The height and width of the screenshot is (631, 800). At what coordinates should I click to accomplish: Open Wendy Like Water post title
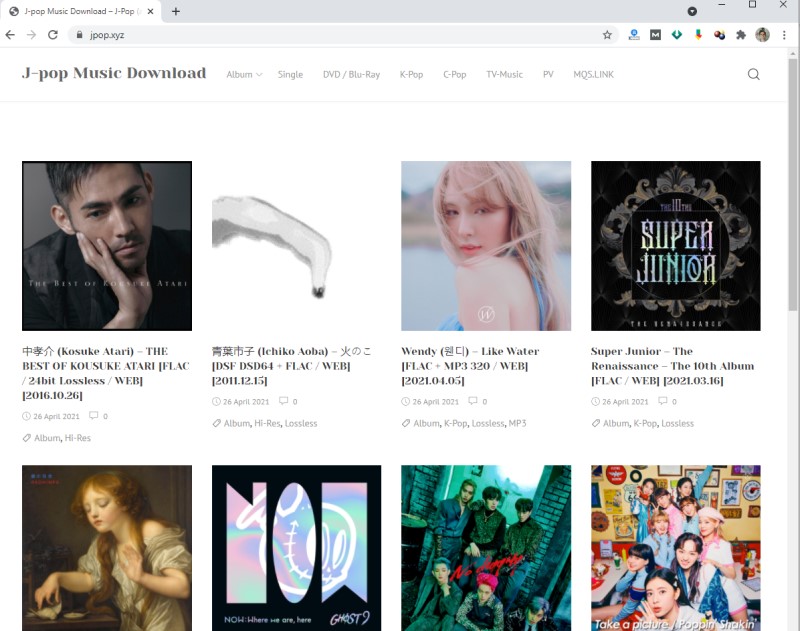click(x=470, y=366)
